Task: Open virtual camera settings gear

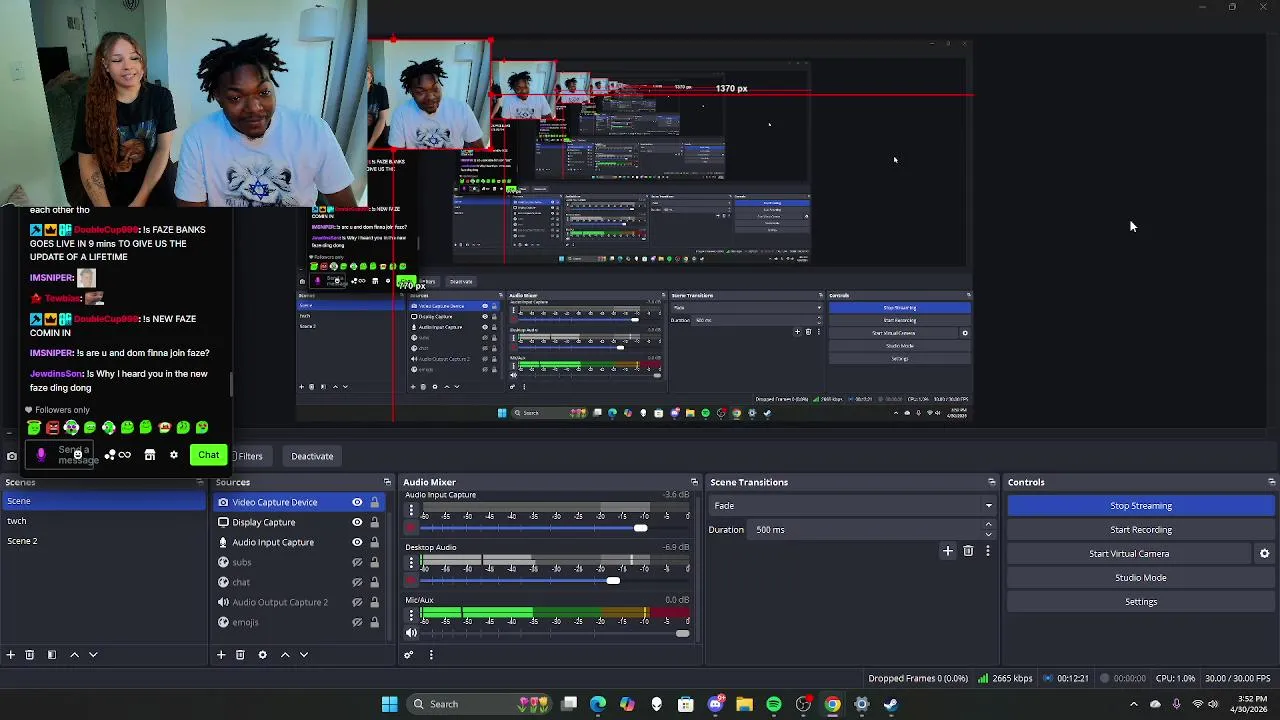Action: pos(1264,554)
